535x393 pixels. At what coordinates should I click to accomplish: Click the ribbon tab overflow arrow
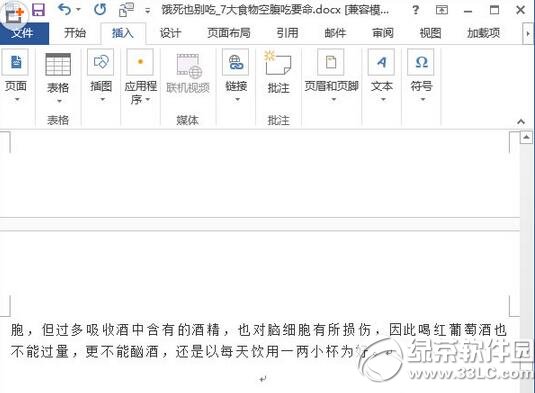click(x=528, y=33)
